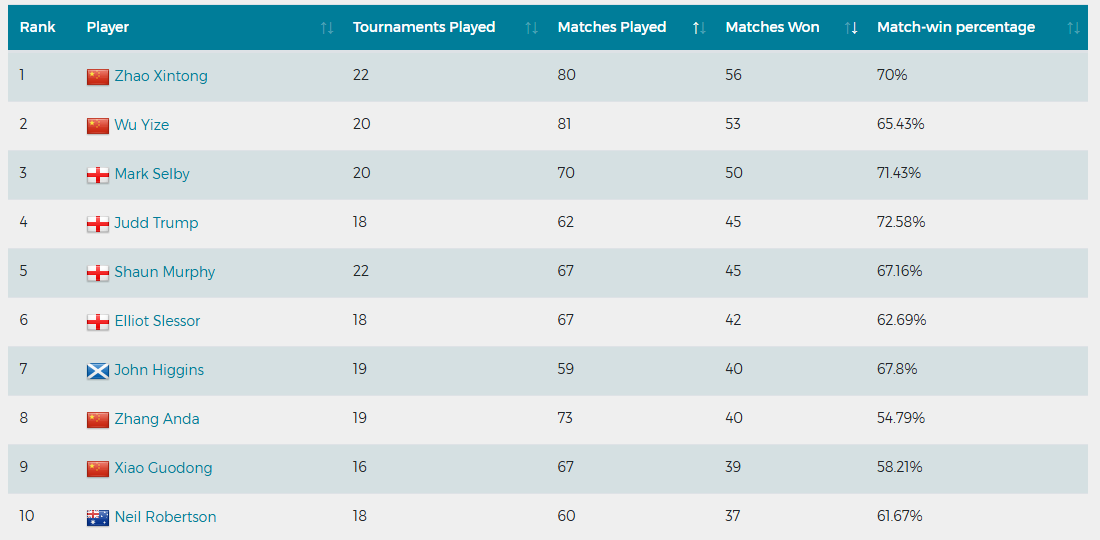This screenshot has width=1100, height=540.
Task: Open Zhang Anda player page
Action: point(157,419)
